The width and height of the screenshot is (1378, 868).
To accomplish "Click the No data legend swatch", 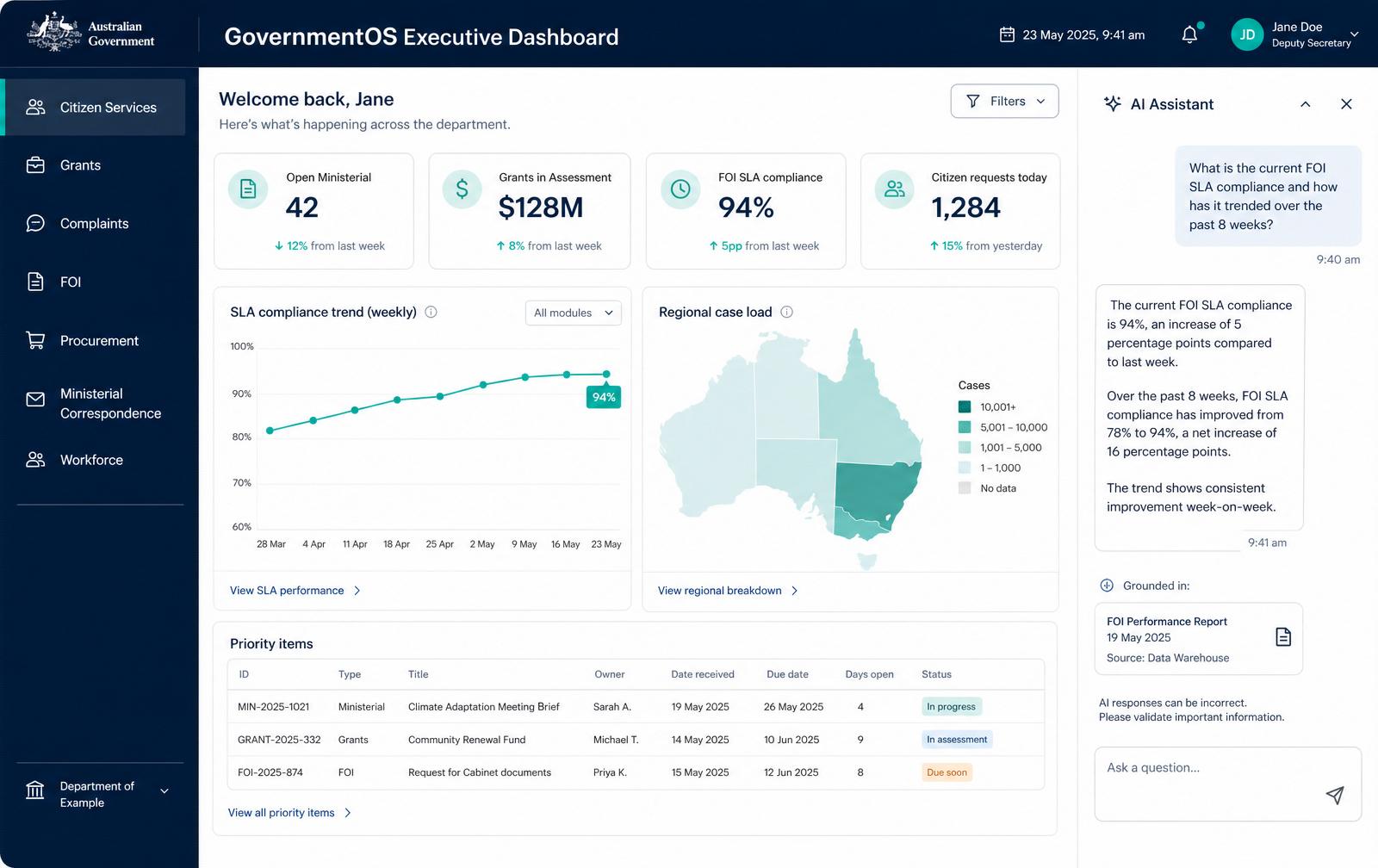I will 965,487.
